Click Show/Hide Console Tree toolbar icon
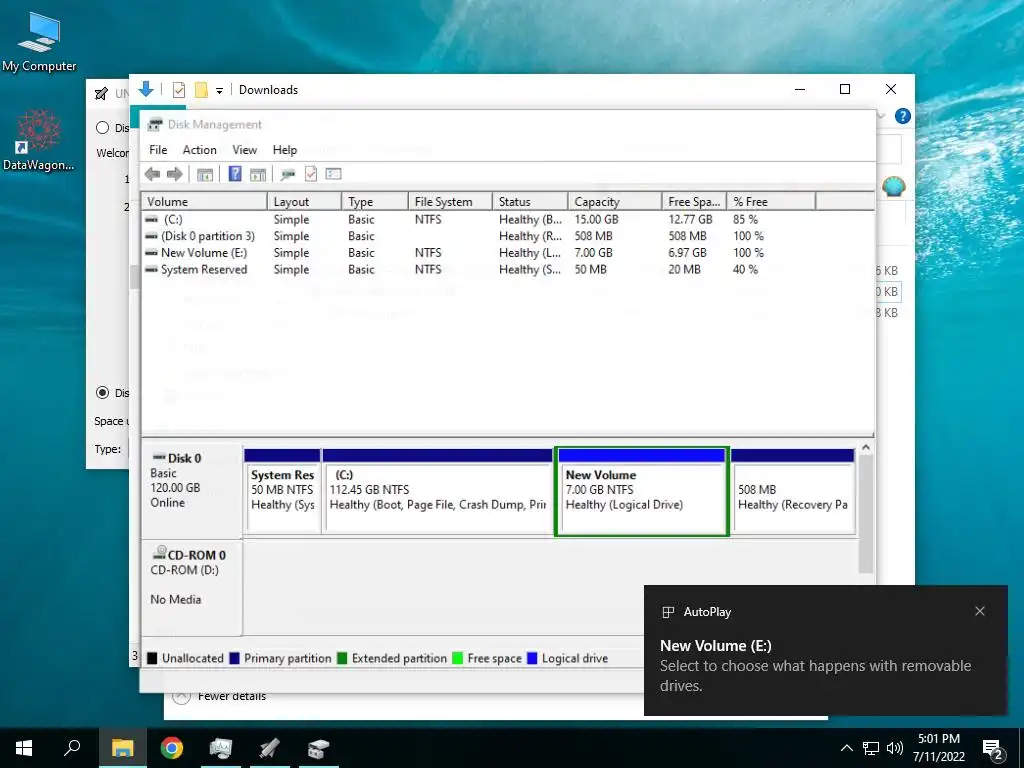 click(205, 174)
